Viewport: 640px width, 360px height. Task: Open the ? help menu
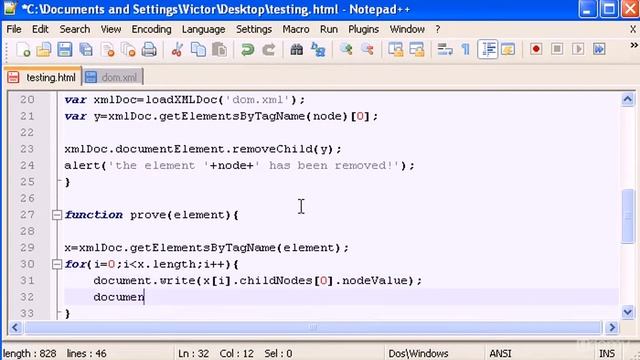(x=438, y=29)
